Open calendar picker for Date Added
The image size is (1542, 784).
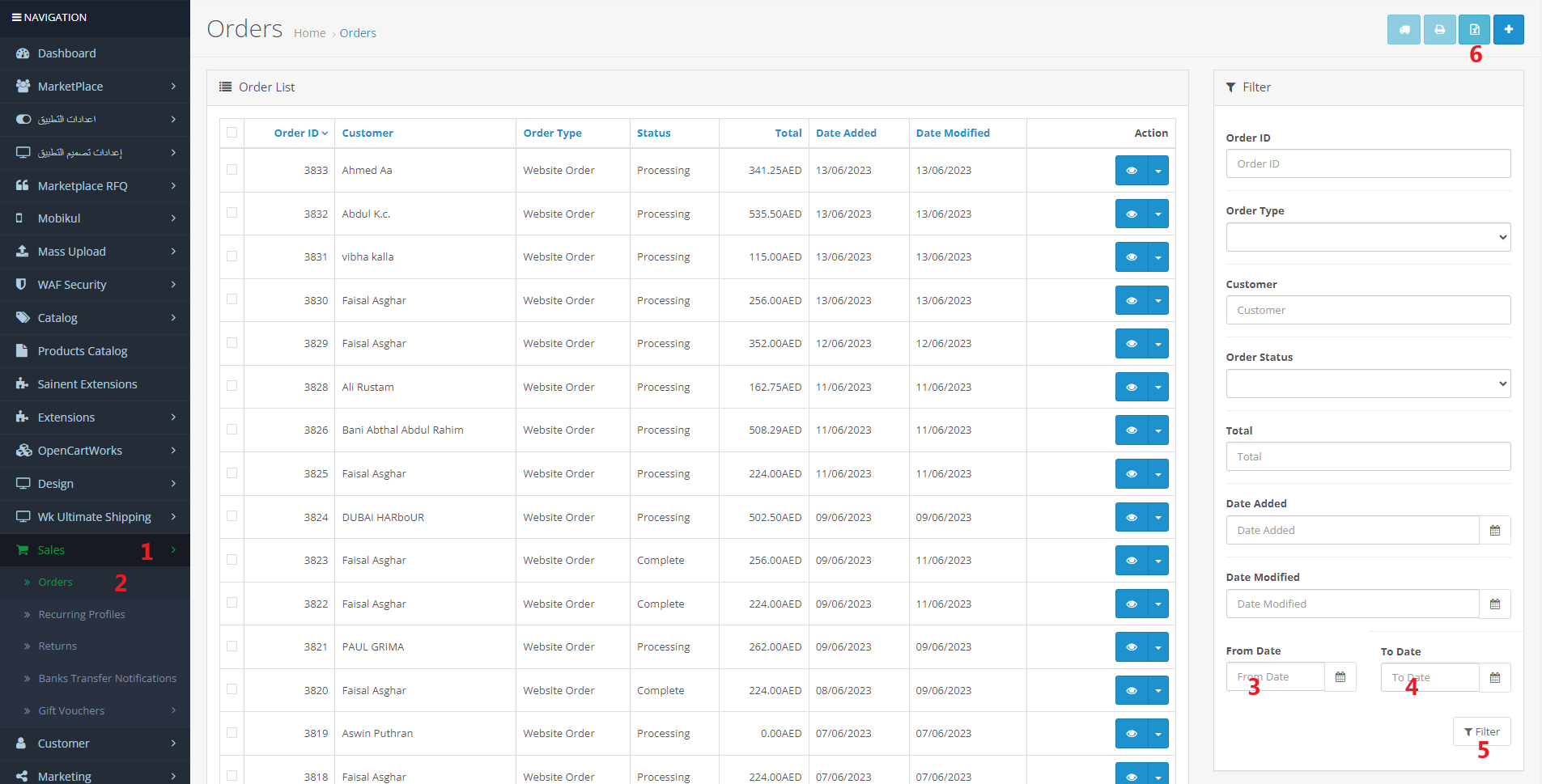tap(1494, 530)
